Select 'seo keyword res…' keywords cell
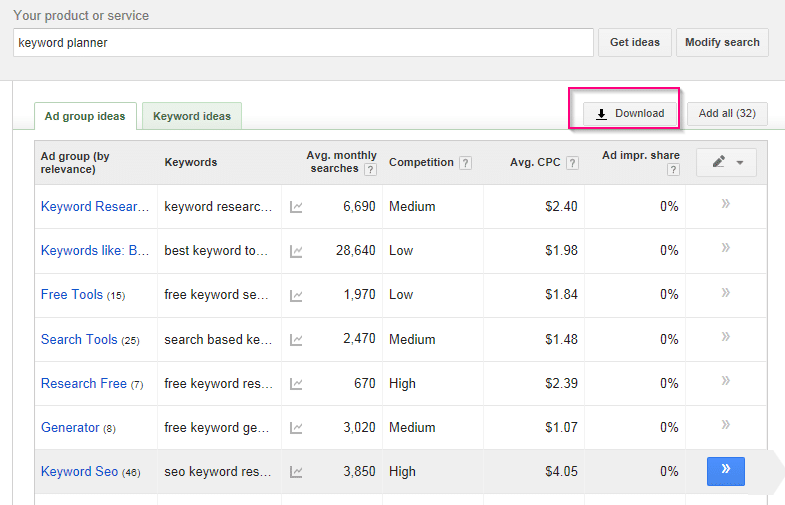This screenshot has height=505, width=785. pos(218,471)
